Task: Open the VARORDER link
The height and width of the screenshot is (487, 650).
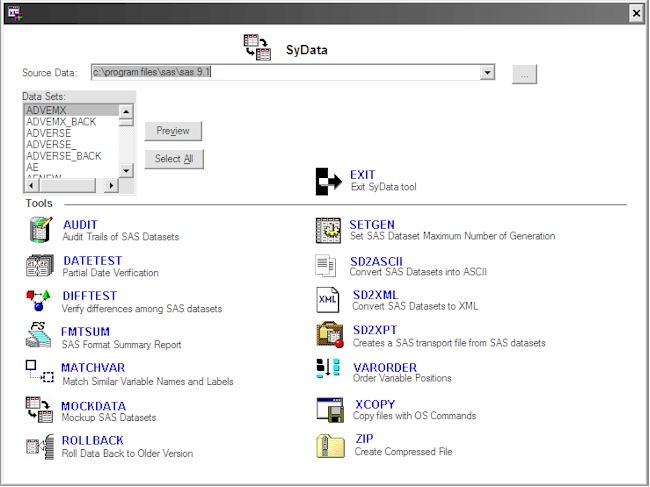Action: tap(385, 368)
